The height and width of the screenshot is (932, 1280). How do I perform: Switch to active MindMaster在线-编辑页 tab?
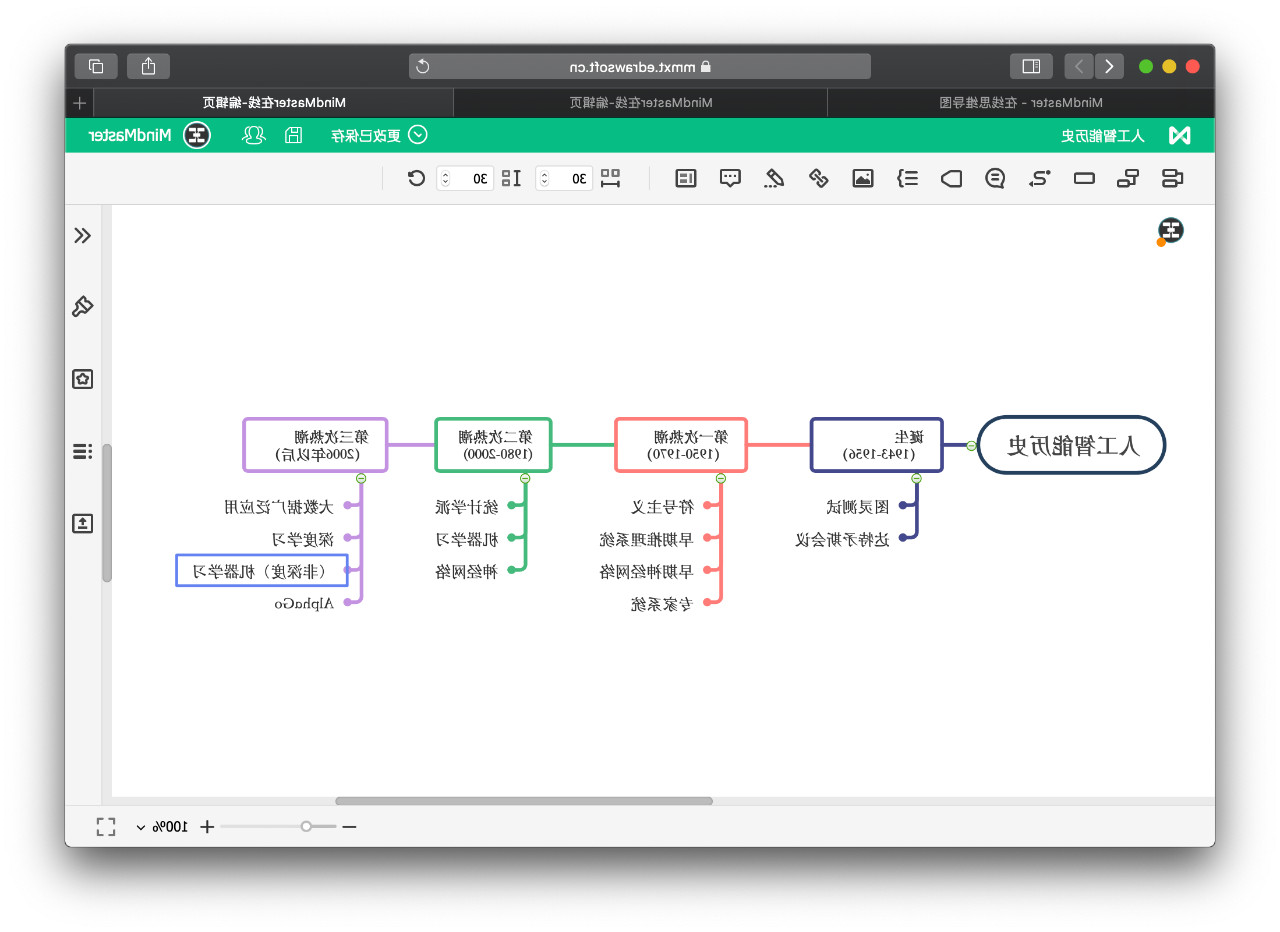coord(274,103)
